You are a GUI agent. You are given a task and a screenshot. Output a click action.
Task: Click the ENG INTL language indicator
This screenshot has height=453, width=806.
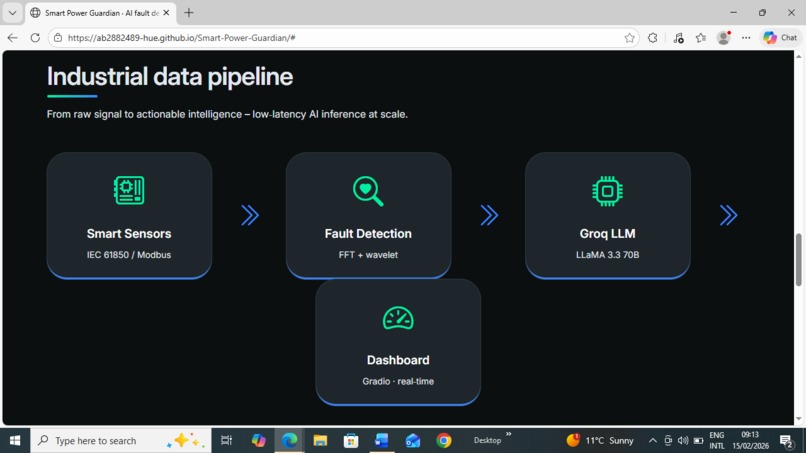[x=717, y=441]
